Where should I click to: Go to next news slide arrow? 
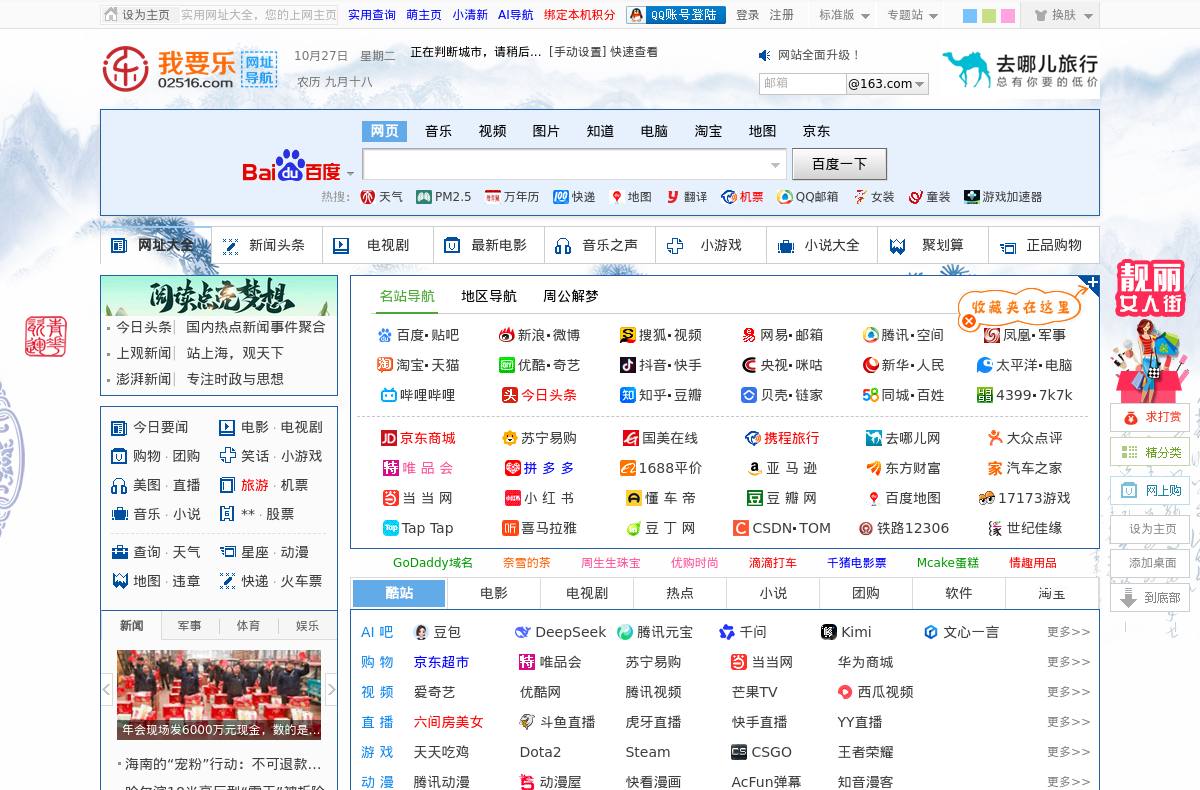coord(332,689)
